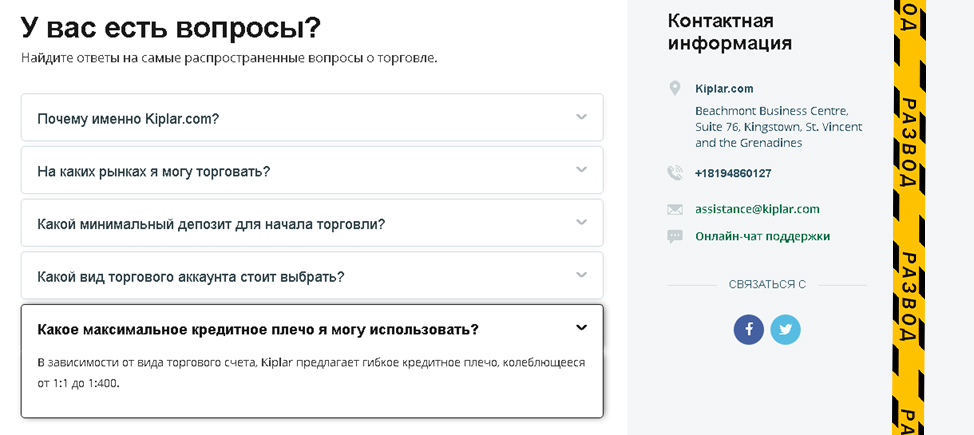The height and width of the screenshot is (435, 974).
Task: Open 'Какой минимальный депозит' question
Action: click(312, 222)
